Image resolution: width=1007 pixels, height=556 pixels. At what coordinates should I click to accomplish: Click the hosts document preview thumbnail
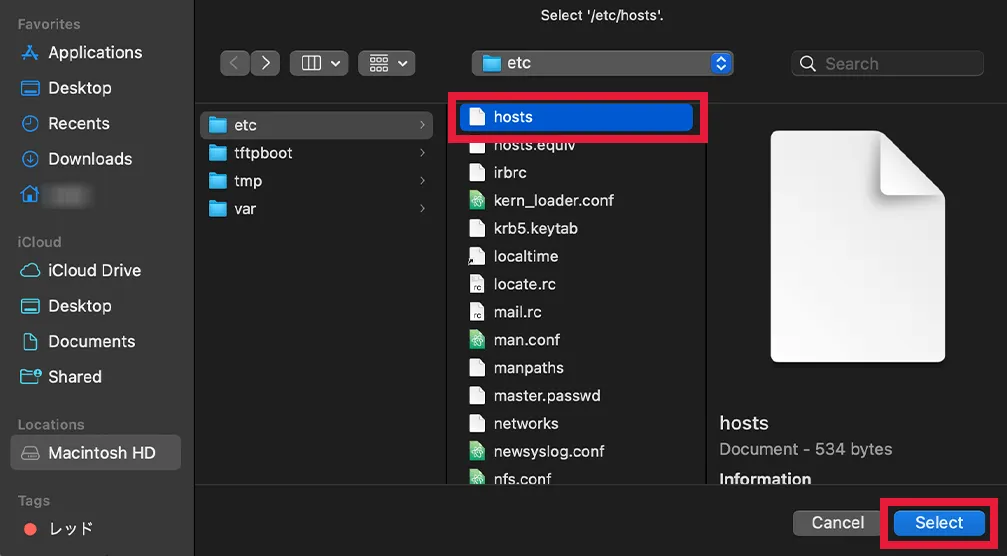[858, 247]
